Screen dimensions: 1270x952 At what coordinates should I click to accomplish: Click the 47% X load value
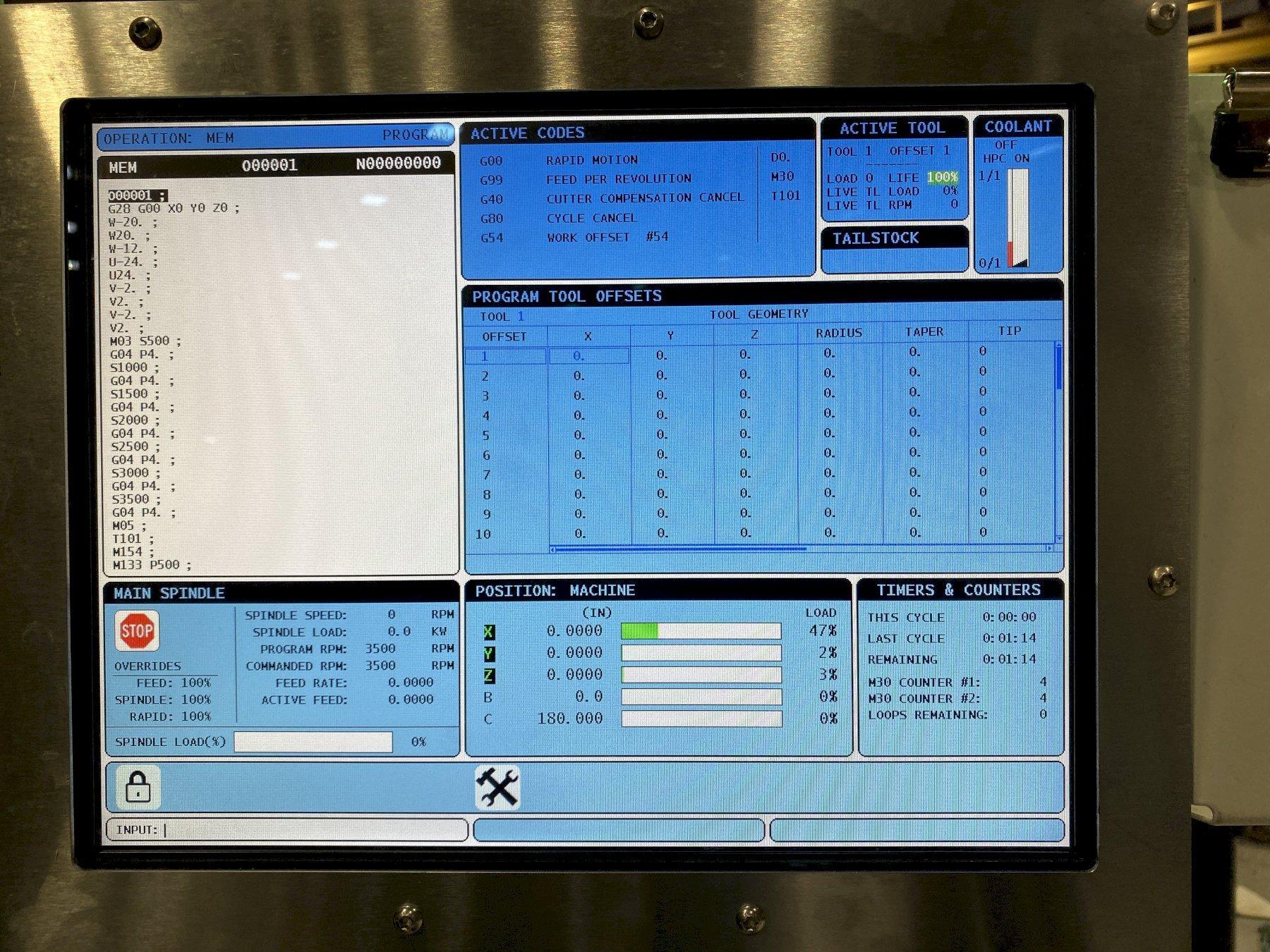click(823, 630)
